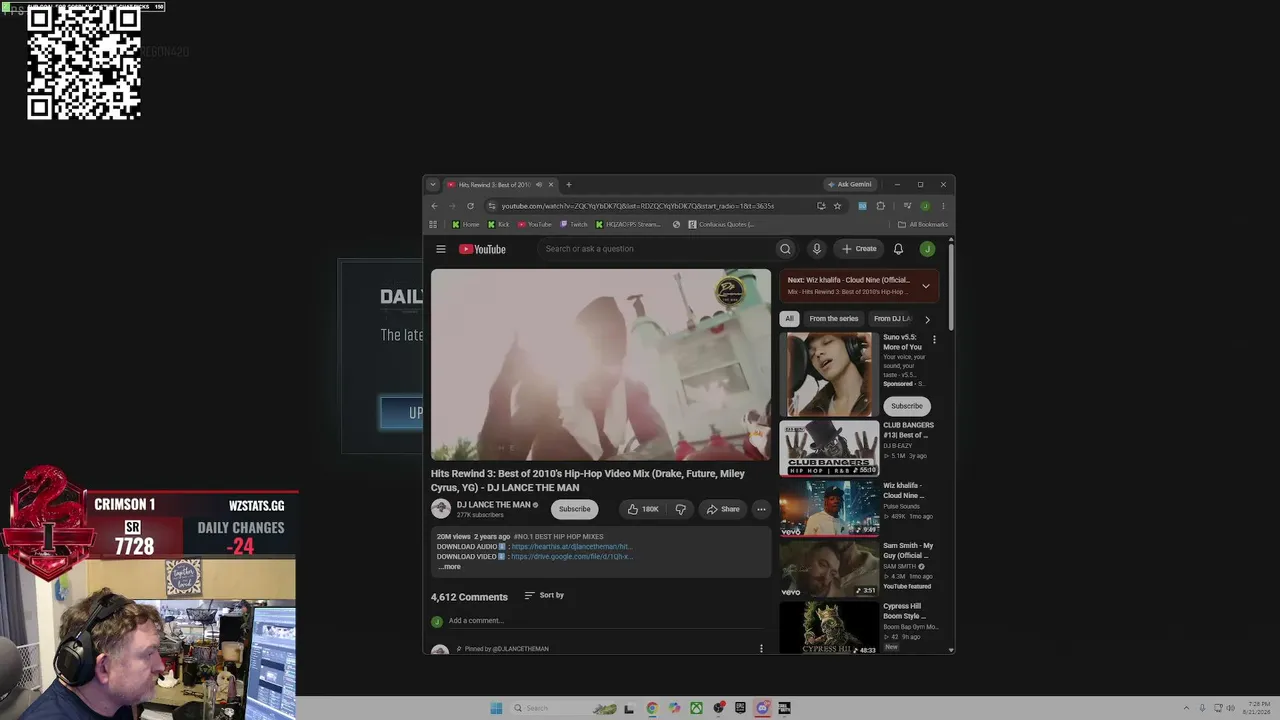The height and width of the screenshot is (720, 1280).
Task: Open the YouTube guide hamburger menu
Action: pos(440,249)
